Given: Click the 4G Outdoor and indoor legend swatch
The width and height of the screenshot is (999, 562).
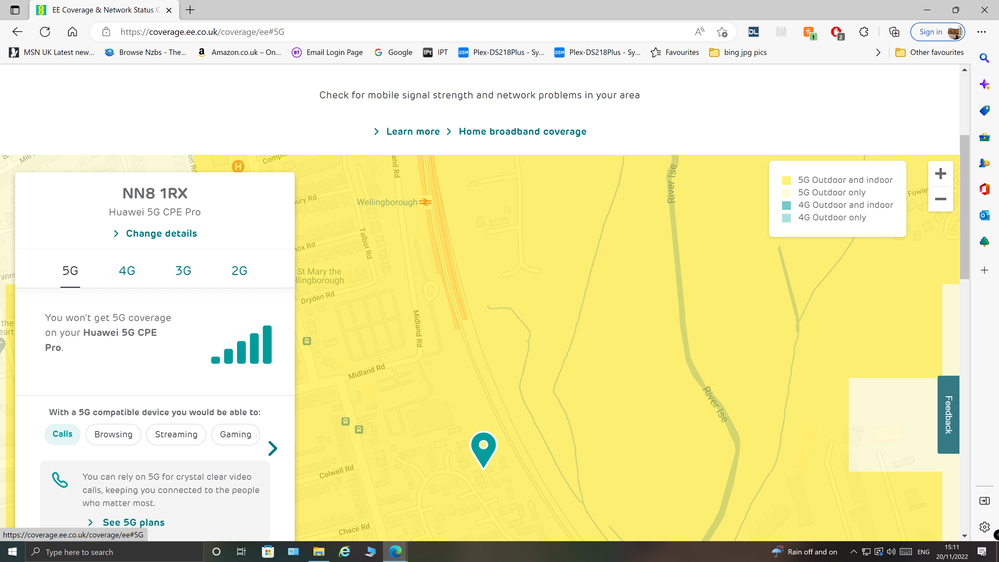Looking at the screenshot, I should coord(786,205).
